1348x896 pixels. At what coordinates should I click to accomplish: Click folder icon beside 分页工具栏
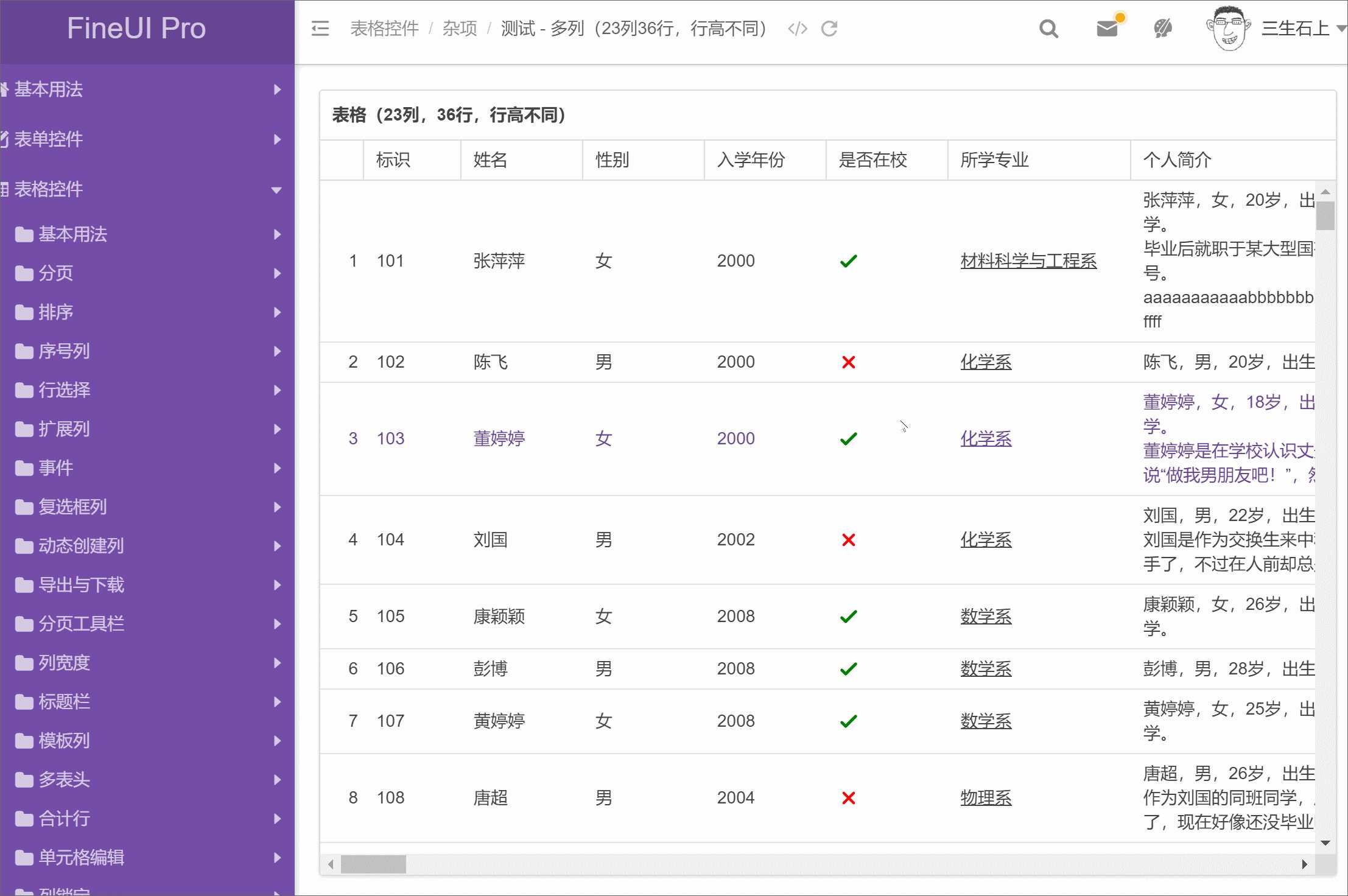coord(24,624)
